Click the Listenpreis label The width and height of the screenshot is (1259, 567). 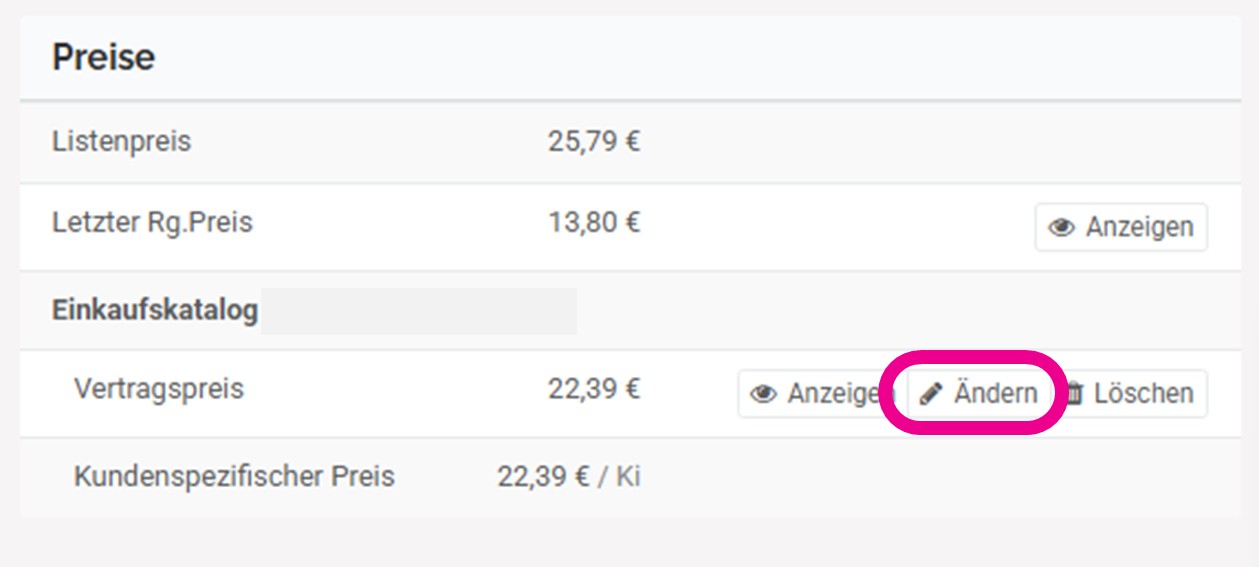pos(121,141)
